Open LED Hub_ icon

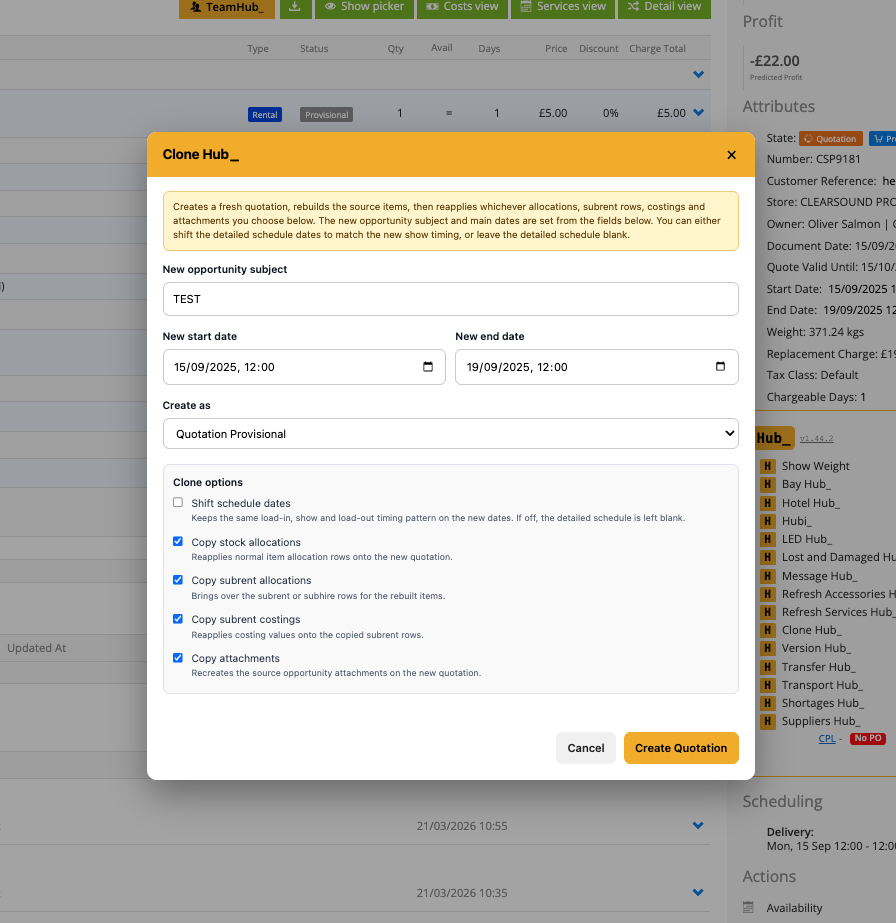click(767, 539)
